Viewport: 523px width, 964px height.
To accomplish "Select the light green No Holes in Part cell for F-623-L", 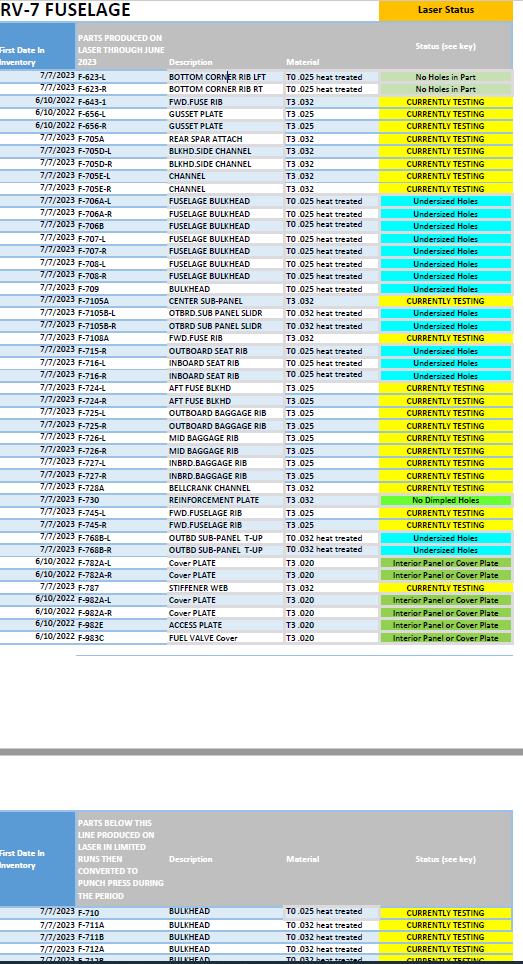I will click(x=446, y=77).
